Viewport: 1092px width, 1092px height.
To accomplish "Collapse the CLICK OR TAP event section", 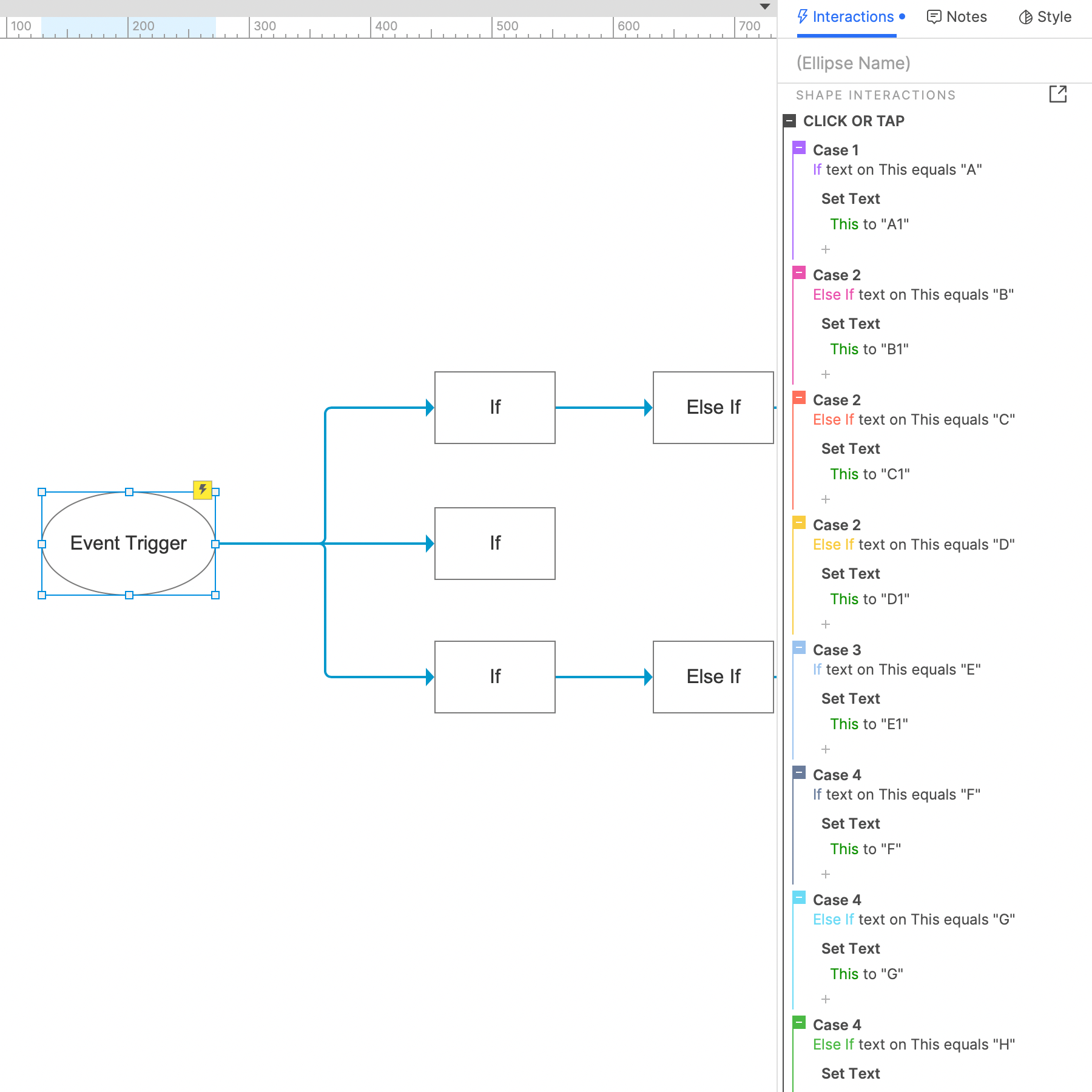I will pyautogui.click(x=789, y=120).
